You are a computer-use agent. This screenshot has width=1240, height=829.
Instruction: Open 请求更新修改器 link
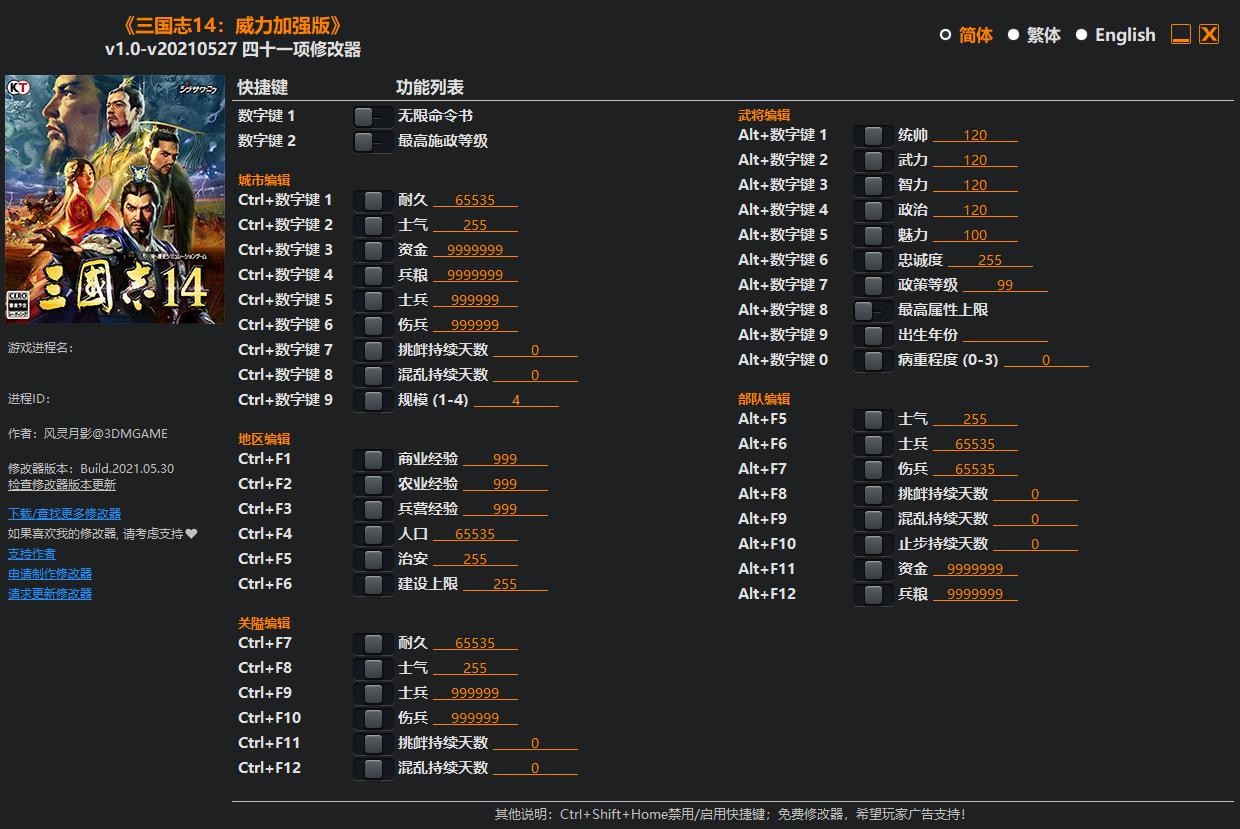50,594
